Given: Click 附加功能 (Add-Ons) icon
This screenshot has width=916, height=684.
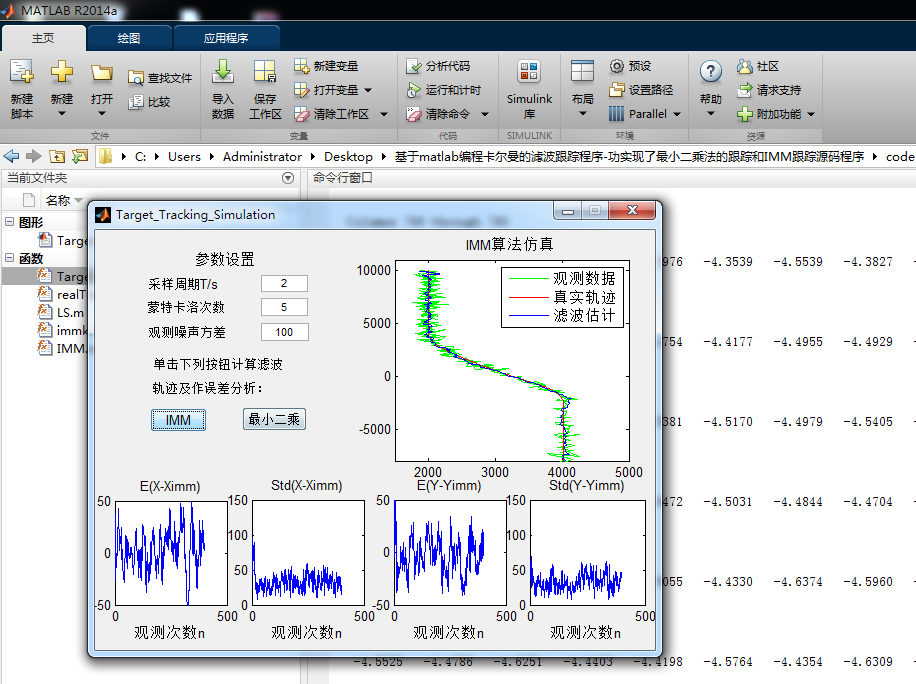Looking at the screenshot, I should [744, 114].
